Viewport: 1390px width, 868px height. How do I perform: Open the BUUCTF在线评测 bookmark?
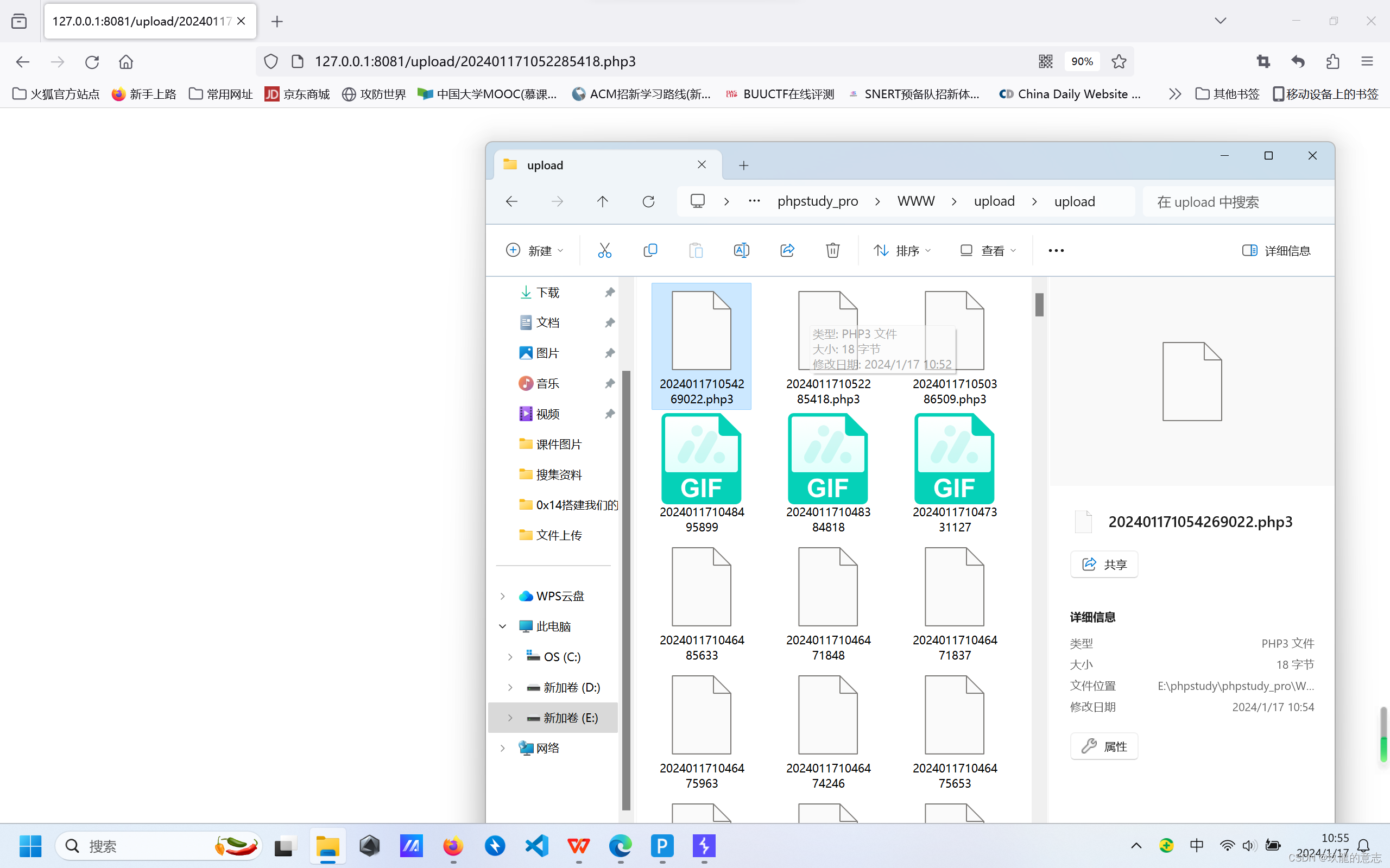pos(780,93)
